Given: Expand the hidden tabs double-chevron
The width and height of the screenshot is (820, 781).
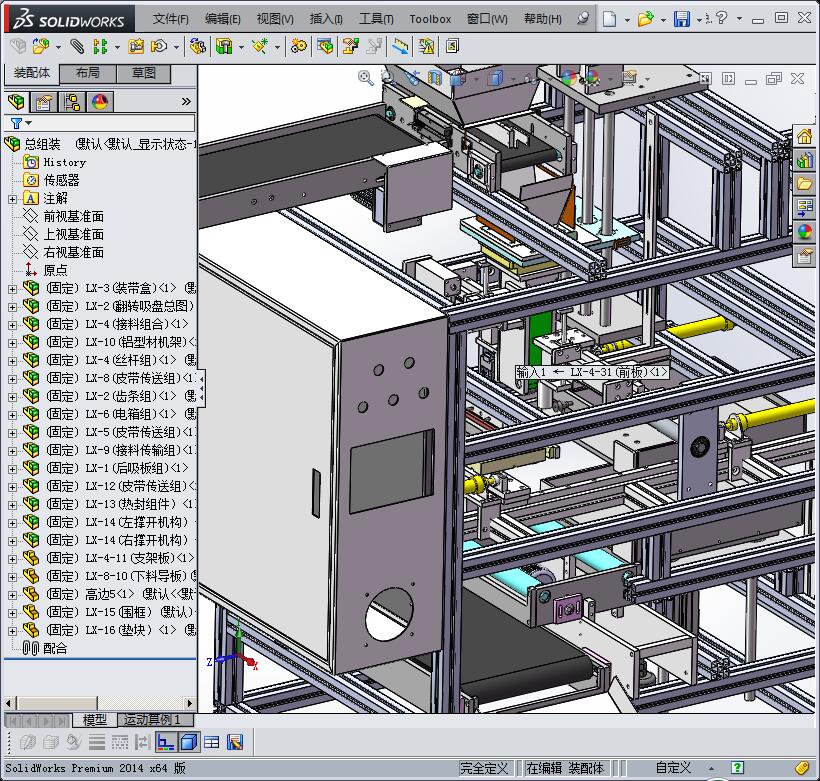Looking at the screenshot, I should point(185,102).
